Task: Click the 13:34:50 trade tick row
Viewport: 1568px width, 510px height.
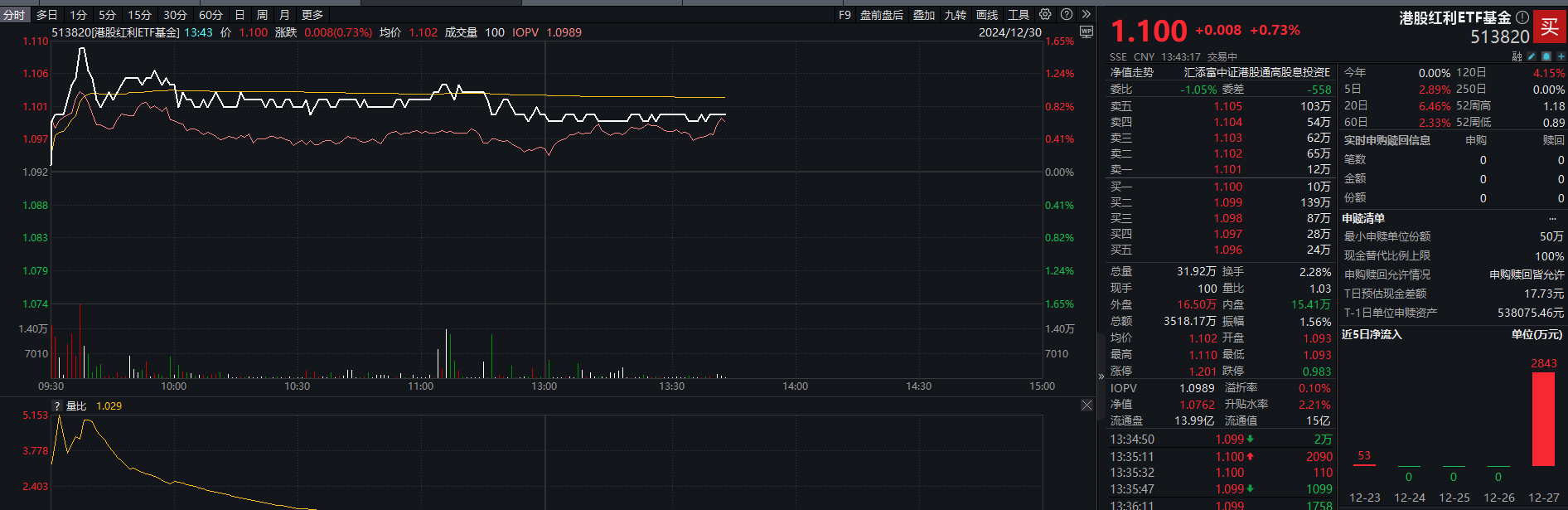Action: (x=1221, y=439)
